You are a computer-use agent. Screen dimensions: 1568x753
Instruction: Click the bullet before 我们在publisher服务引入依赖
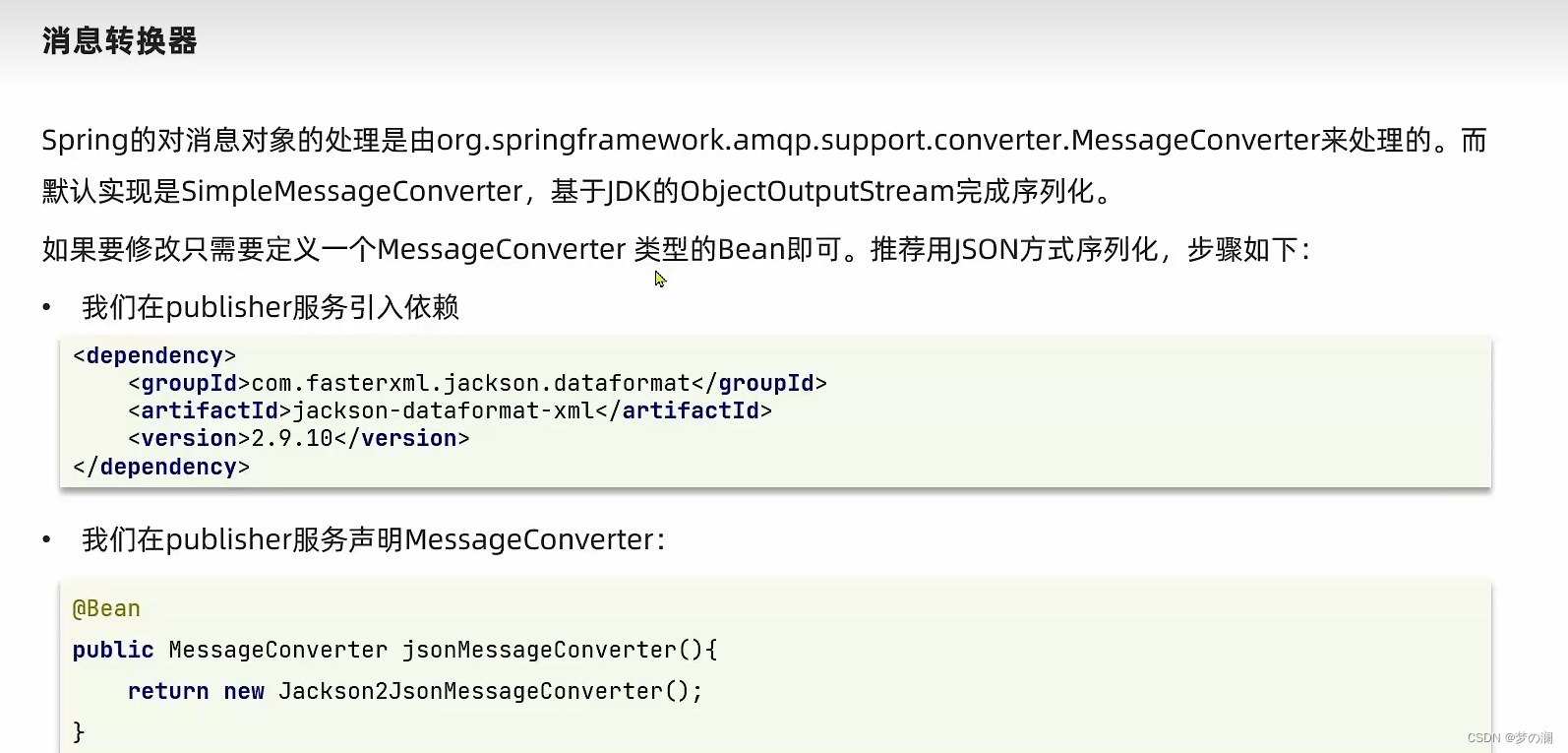pyautogui.click(x=46, y=308)
